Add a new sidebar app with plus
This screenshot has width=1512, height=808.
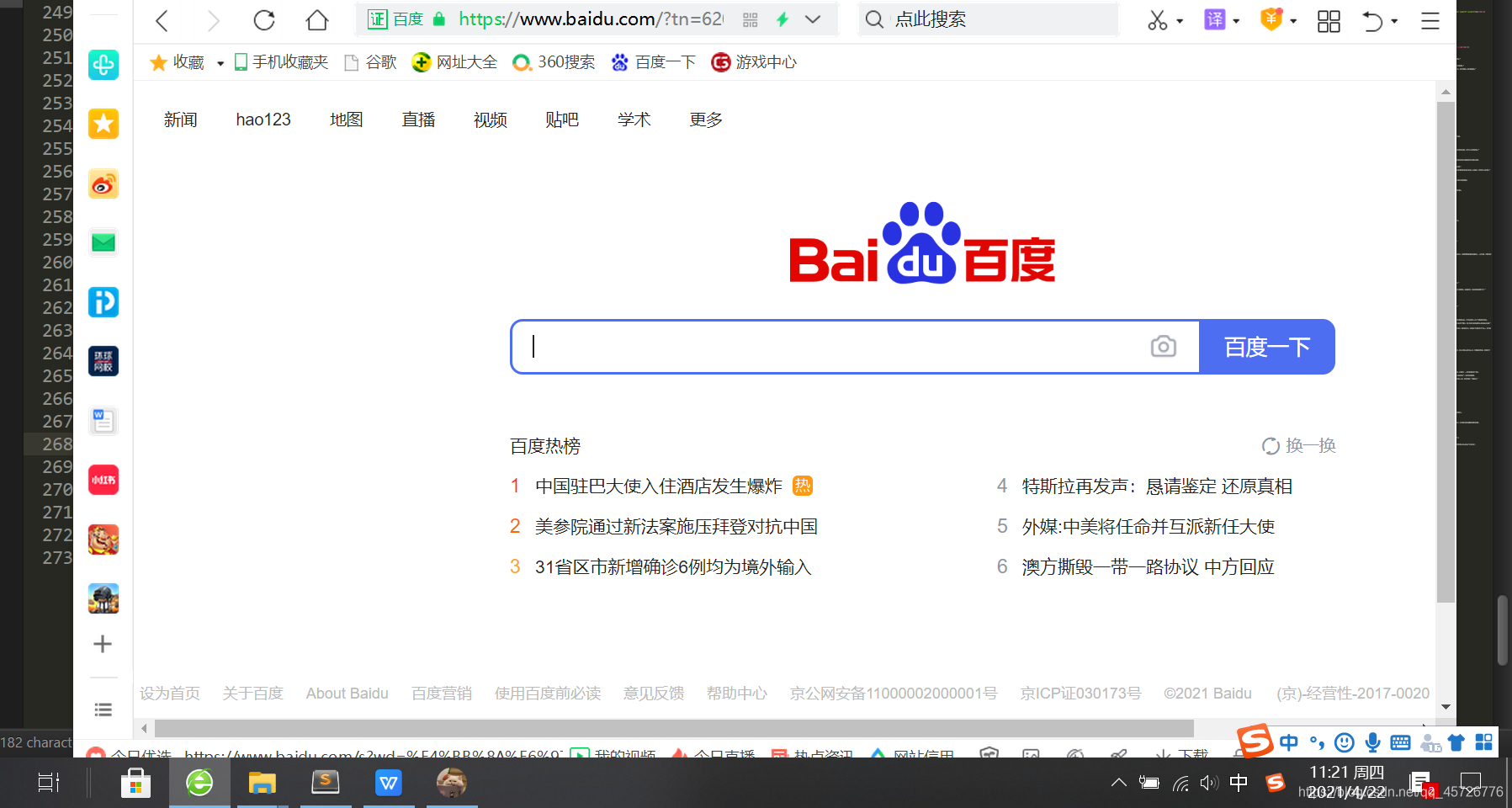click(103, 644)
